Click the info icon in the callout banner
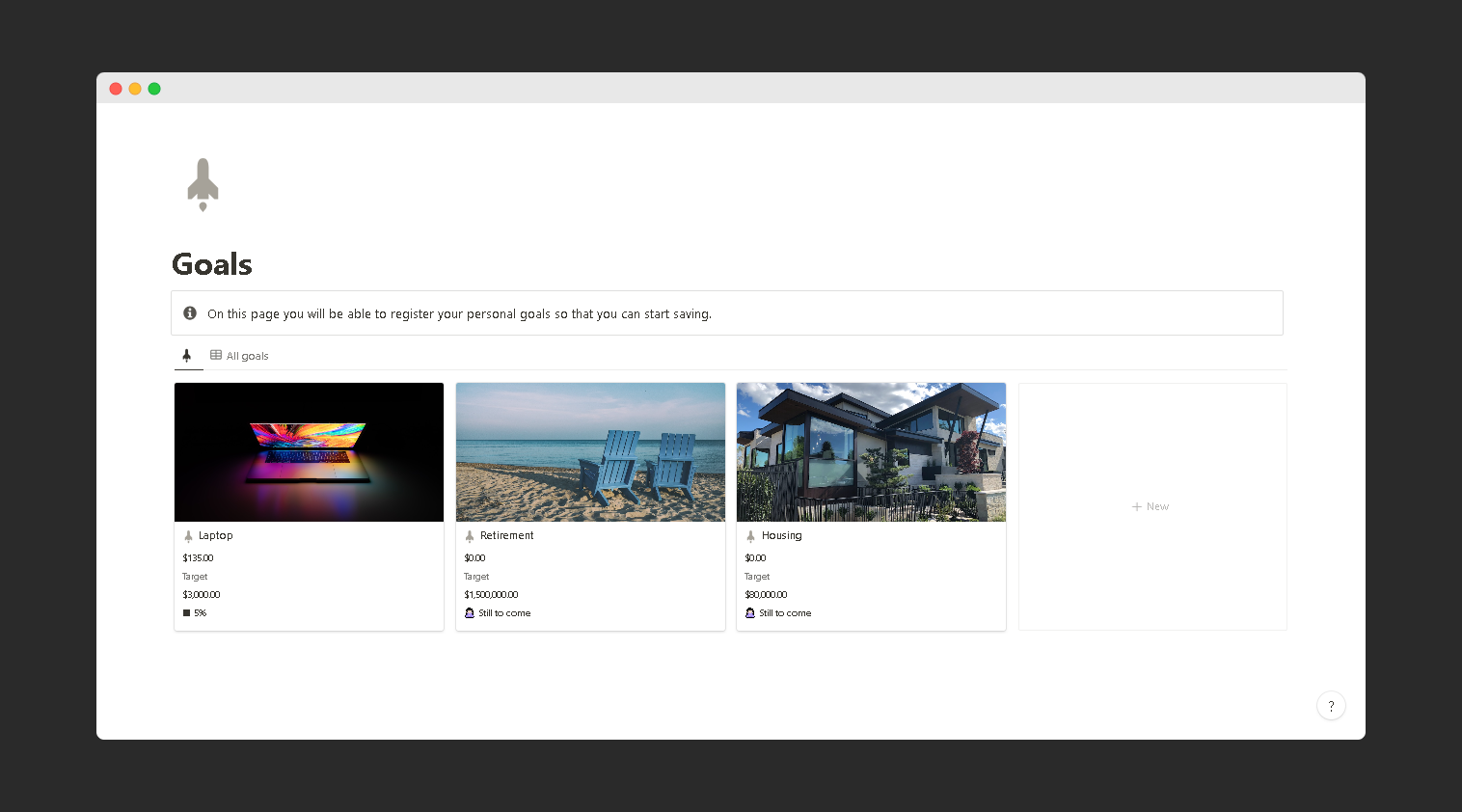 pyautogui.click(x=189, y=312)
